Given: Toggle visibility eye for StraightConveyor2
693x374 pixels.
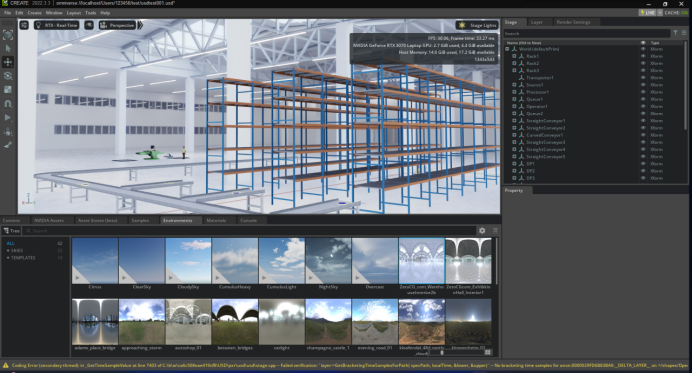Looking at the screenshot, I should (643, 128).
